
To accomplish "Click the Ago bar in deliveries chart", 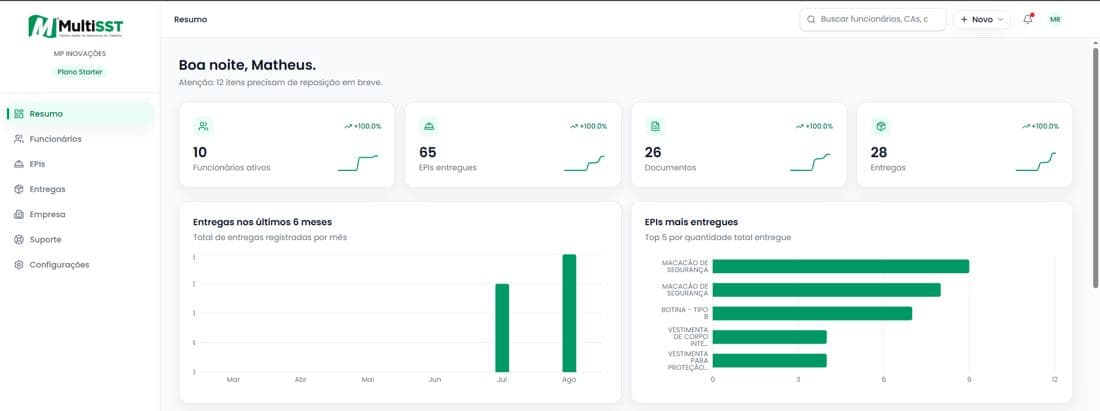I will [569, 313].
